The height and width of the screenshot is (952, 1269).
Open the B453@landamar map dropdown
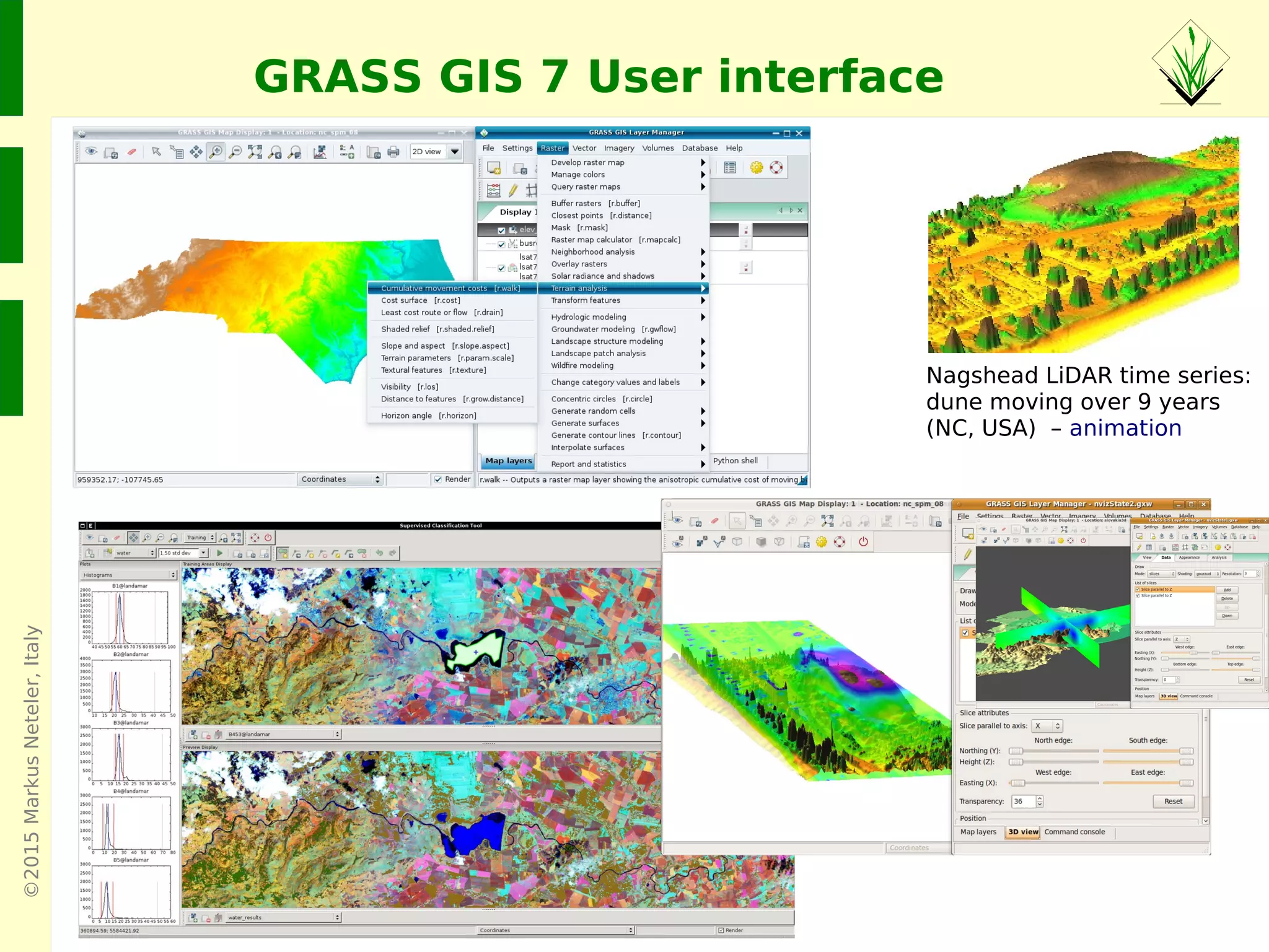click(x=284, y=734)
